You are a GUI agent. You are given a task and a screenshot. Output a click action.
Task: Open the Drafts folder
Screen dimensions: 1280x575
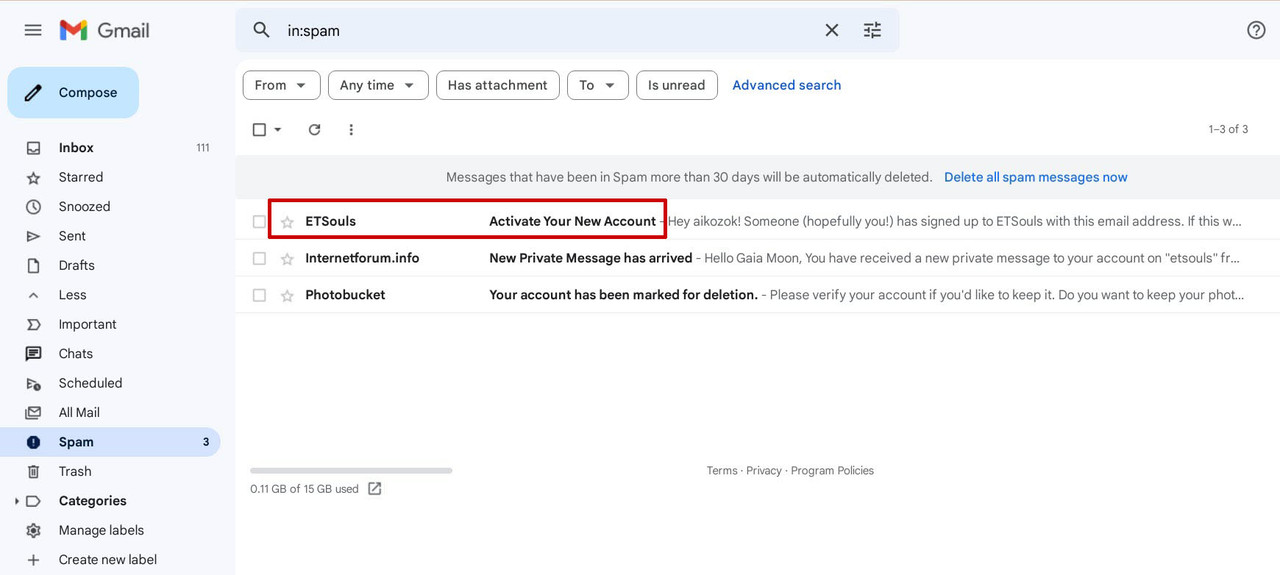pyautogui.click(x=110, y=265)
